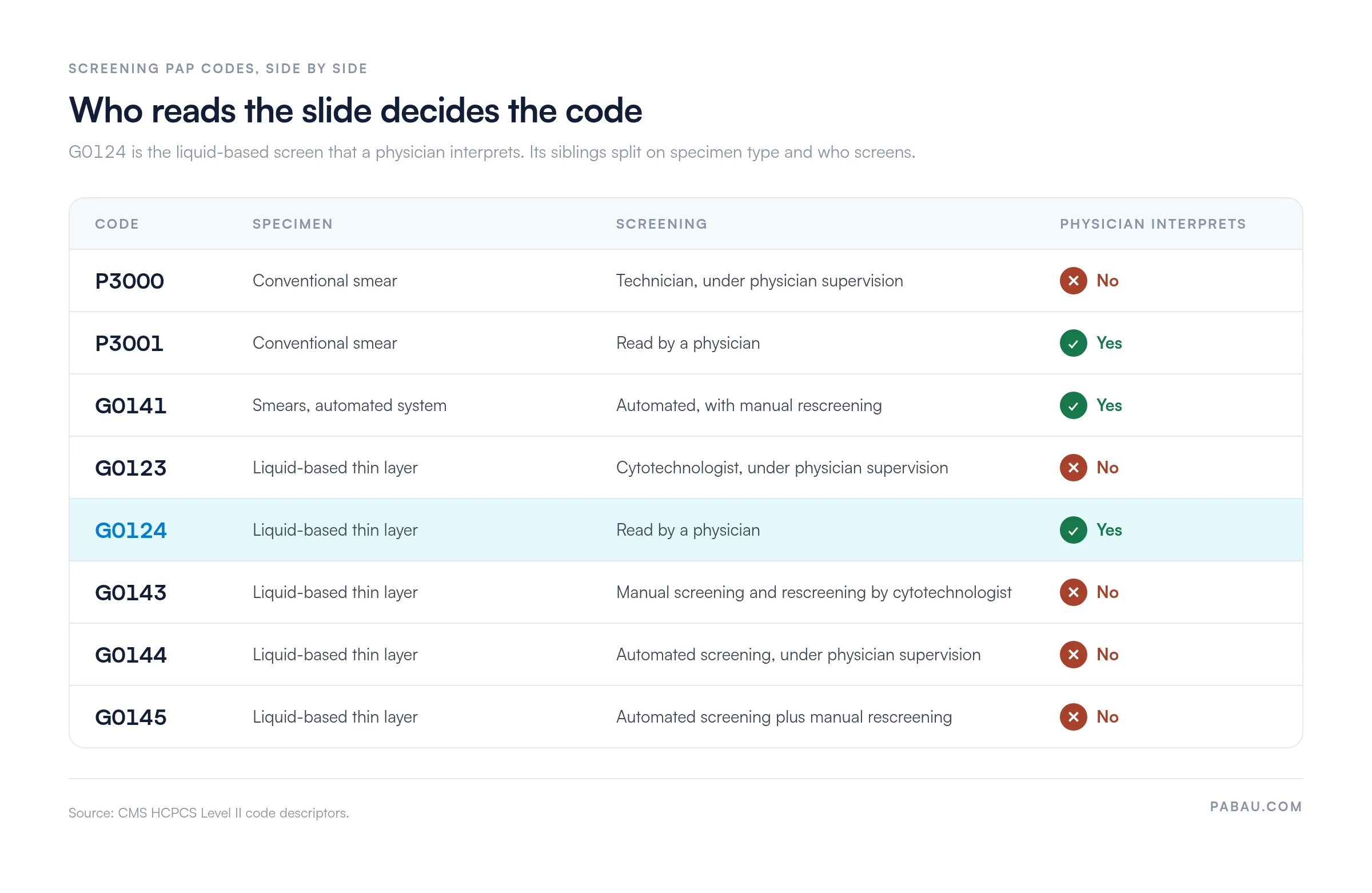Click the red X icon in the G0144 row

click(1073, 655)
